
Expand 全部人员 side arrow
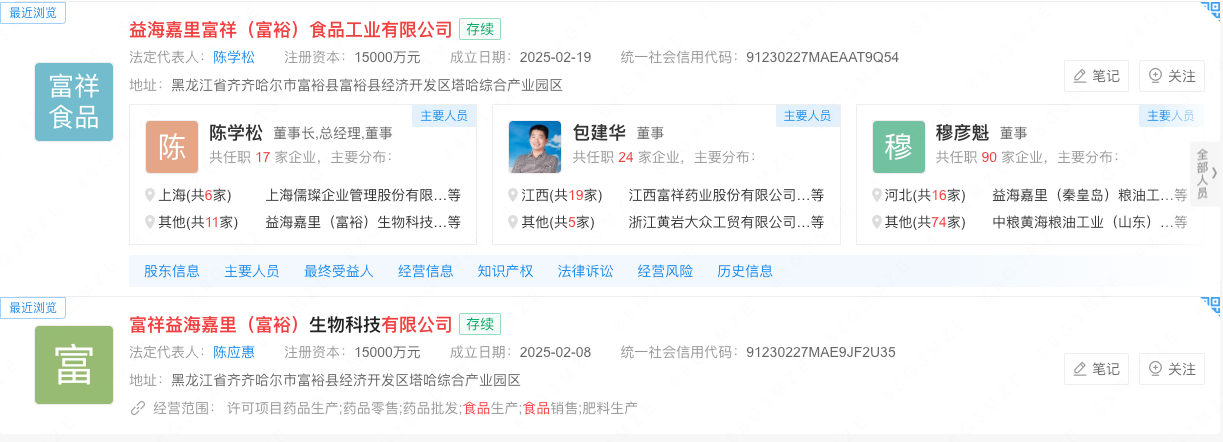click(x=1205, y=174)
